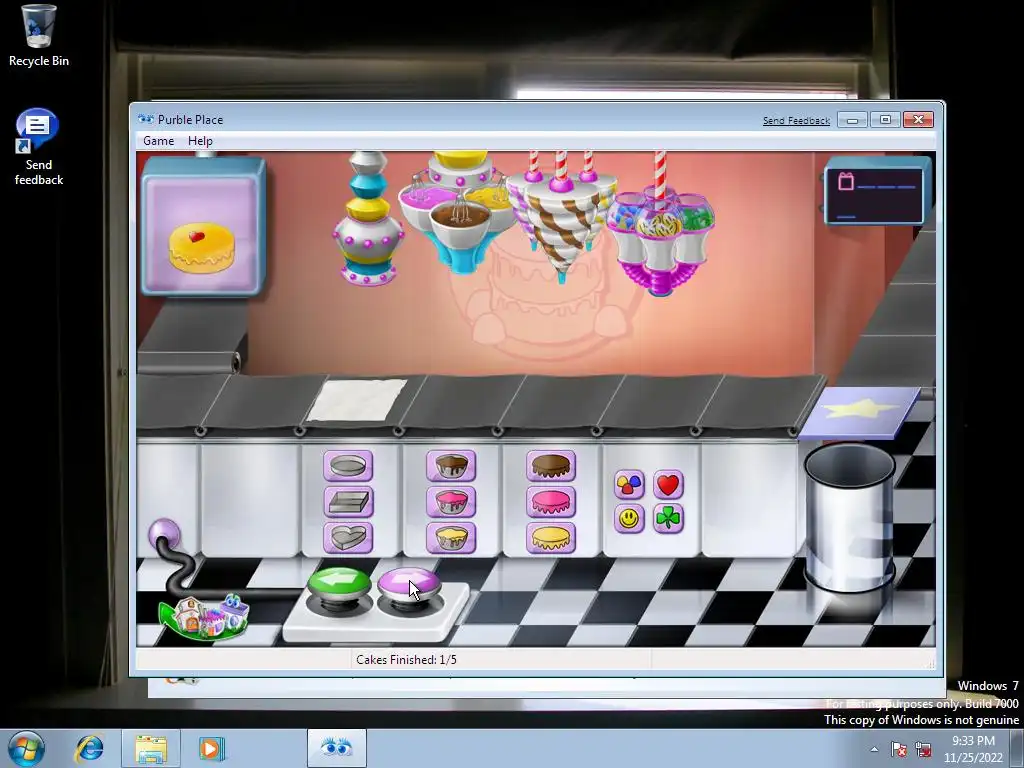Open the Windows Start menu orb
The height and width of the screenshot is (768, 1024).
click(x=25, y=748)
